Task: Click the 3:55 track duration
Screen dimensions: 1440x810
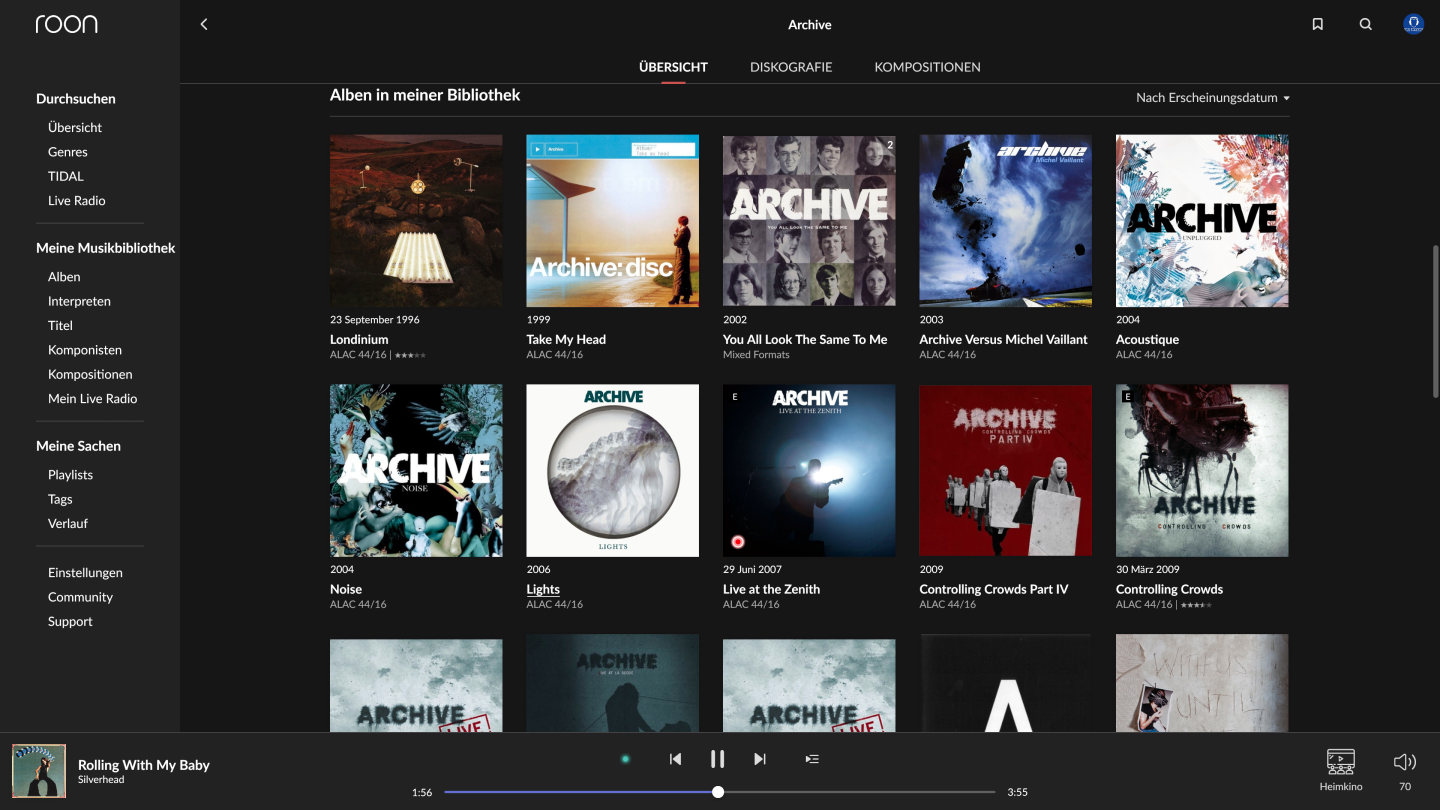Action: coord(1017,792)
